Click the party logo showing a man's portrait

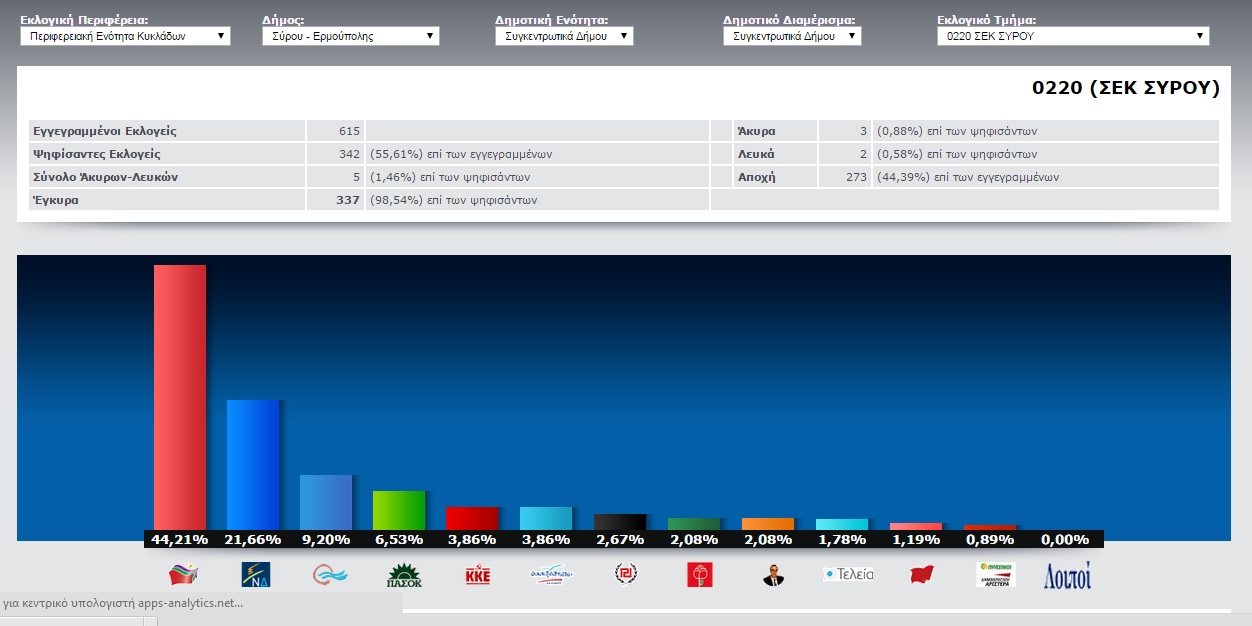click(x=771, y=575)
